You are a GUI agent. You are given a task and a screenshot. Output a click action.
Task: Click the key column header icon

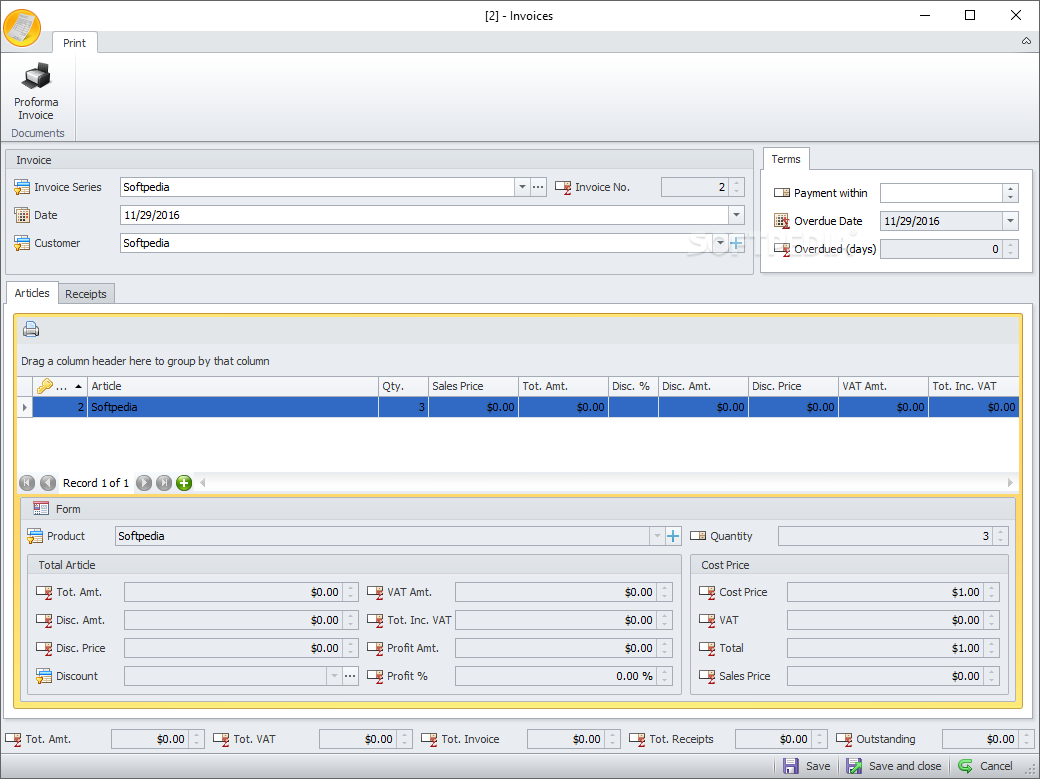[44, 386]
